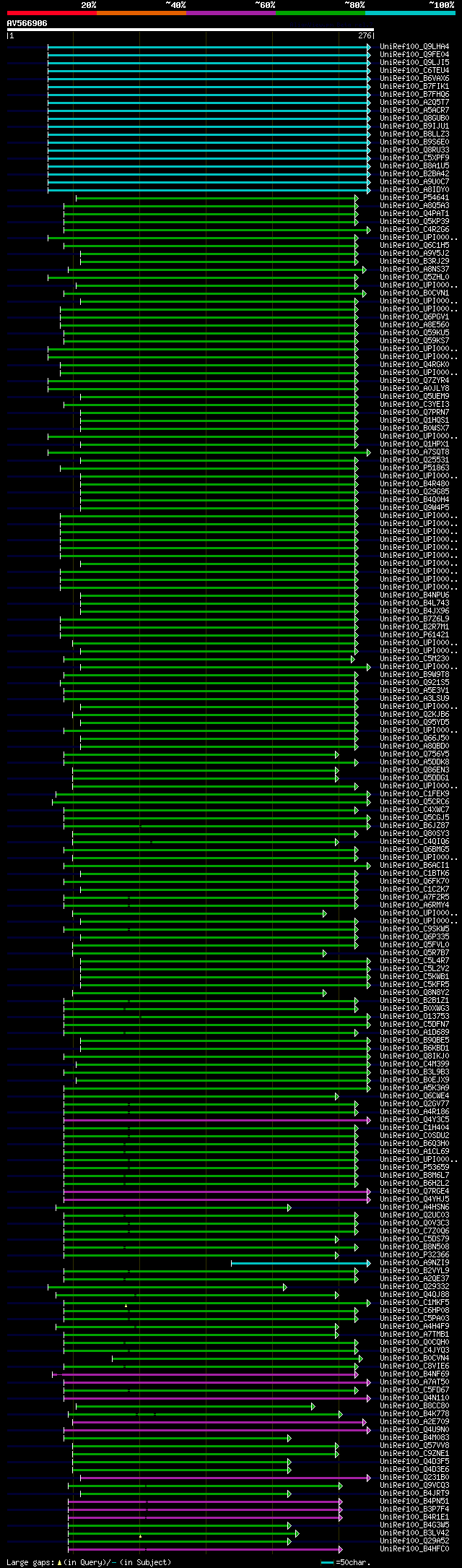Click label UniRef100_Q5R7B7

pyautogui.click(x=414, y=953)
